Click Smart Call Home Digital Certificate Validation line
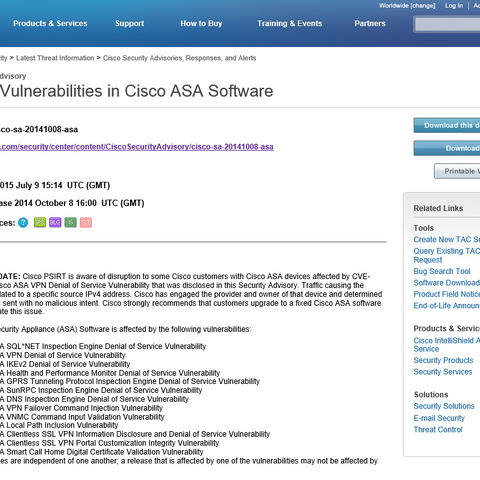 [x=102, y=452]
